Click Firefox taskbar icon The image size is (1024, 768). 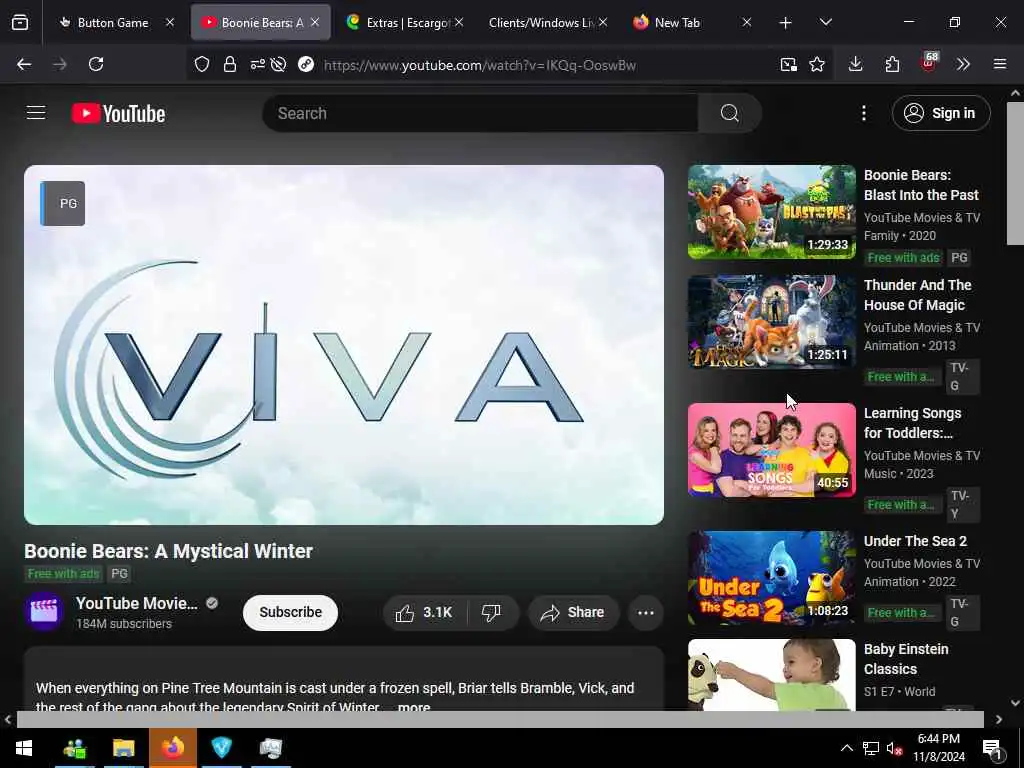172,748
